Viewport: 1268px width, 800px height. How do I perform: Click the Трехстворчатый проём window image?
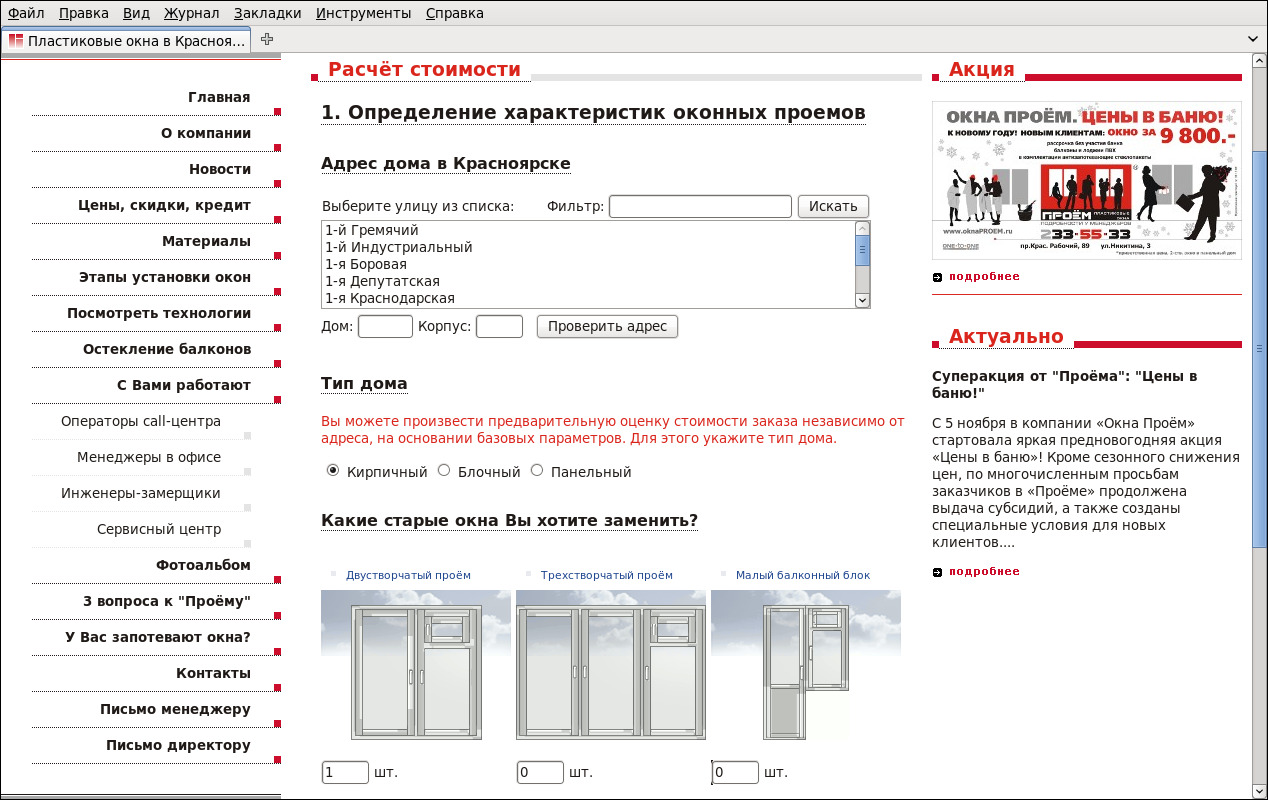click(610, 666)
